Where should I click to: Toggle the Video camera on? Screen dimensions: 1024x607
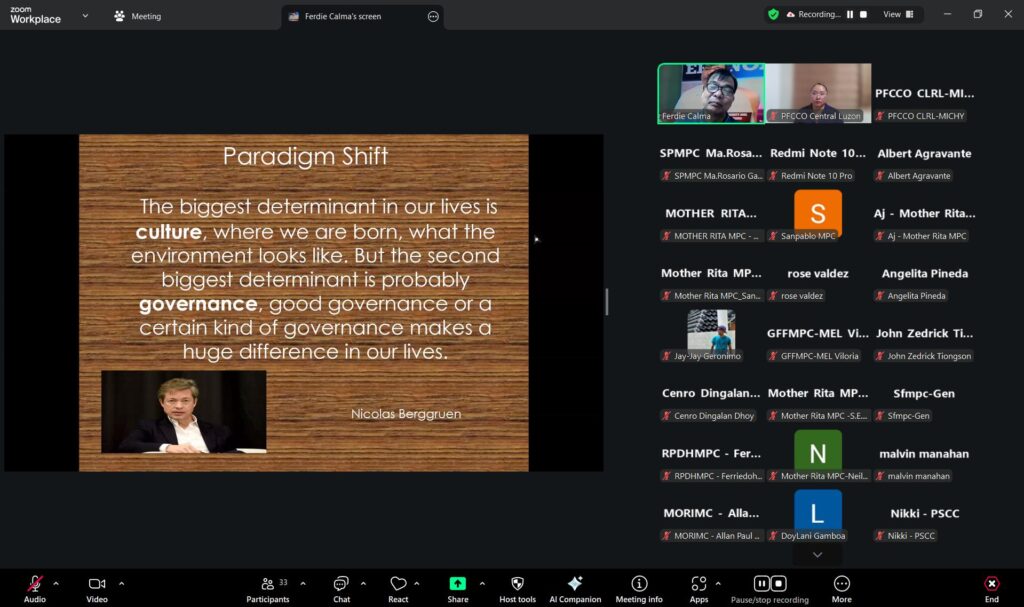pyautogui.click(x=97, y=584)
